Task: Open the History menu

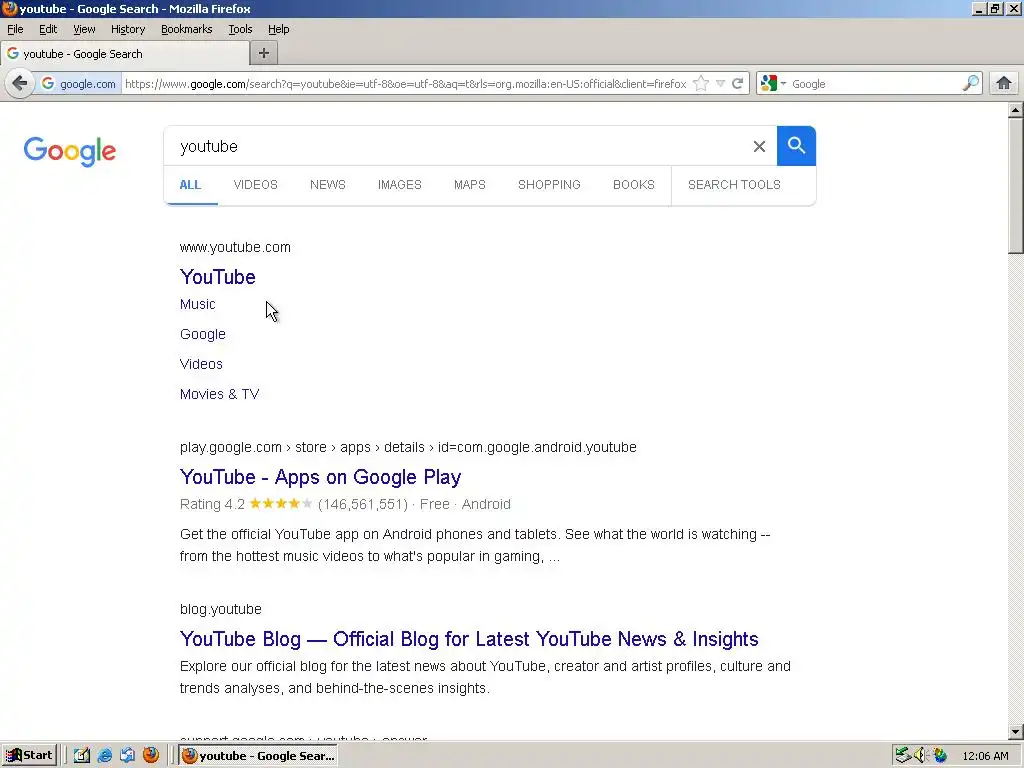Action: (x=127, y=29)
